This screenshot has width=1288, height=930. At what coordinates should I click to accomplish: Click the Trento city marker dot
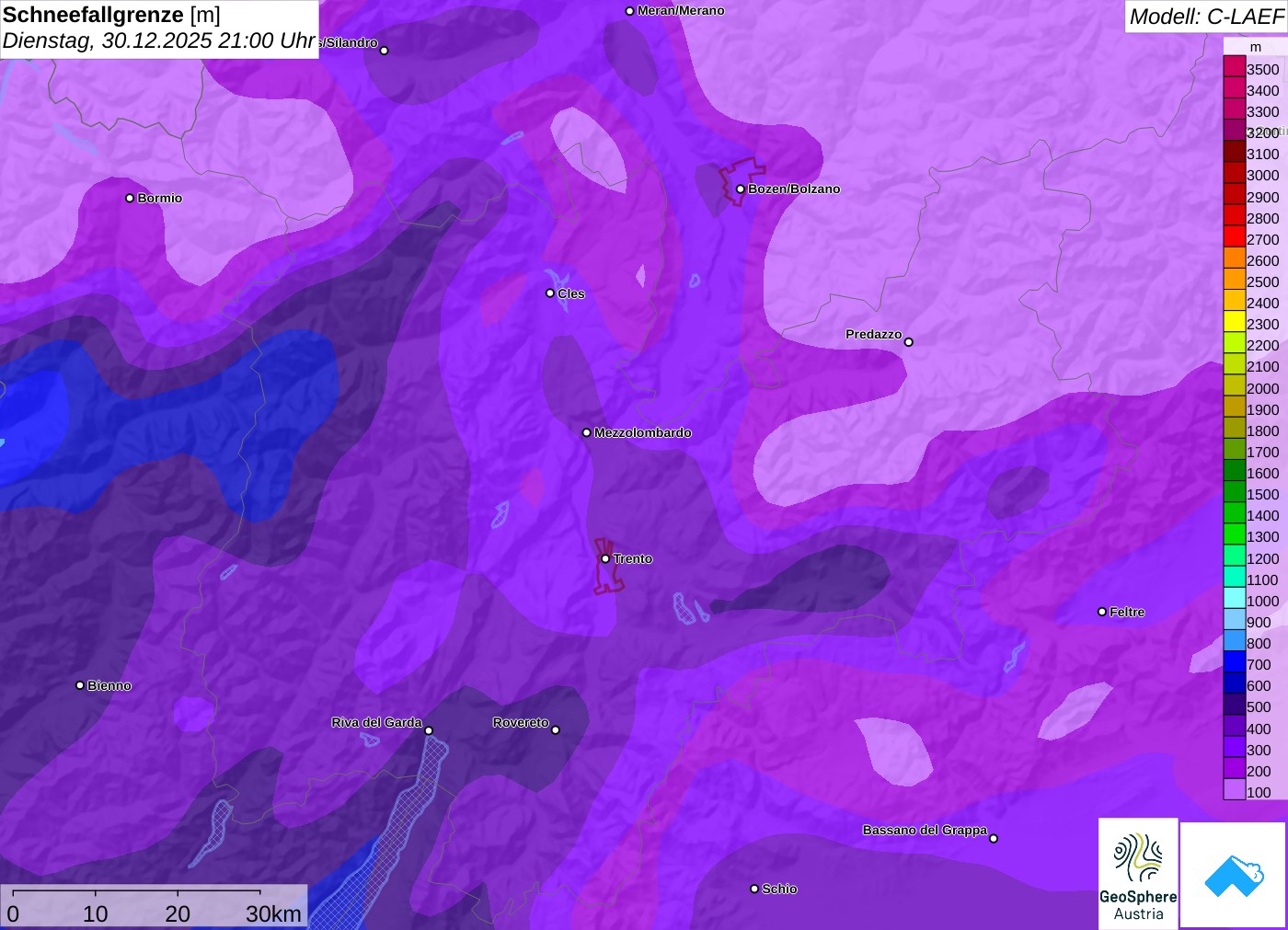coord(605,558)
